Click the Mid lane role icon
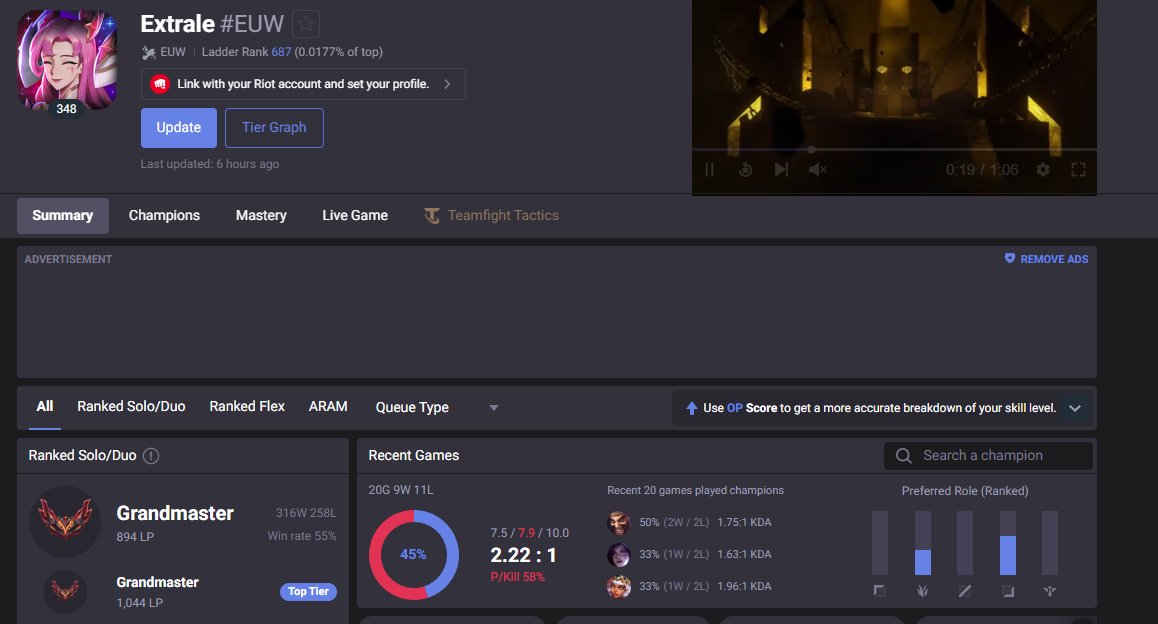The width and height of the screenshot is (1158, 624). [965, 591]
